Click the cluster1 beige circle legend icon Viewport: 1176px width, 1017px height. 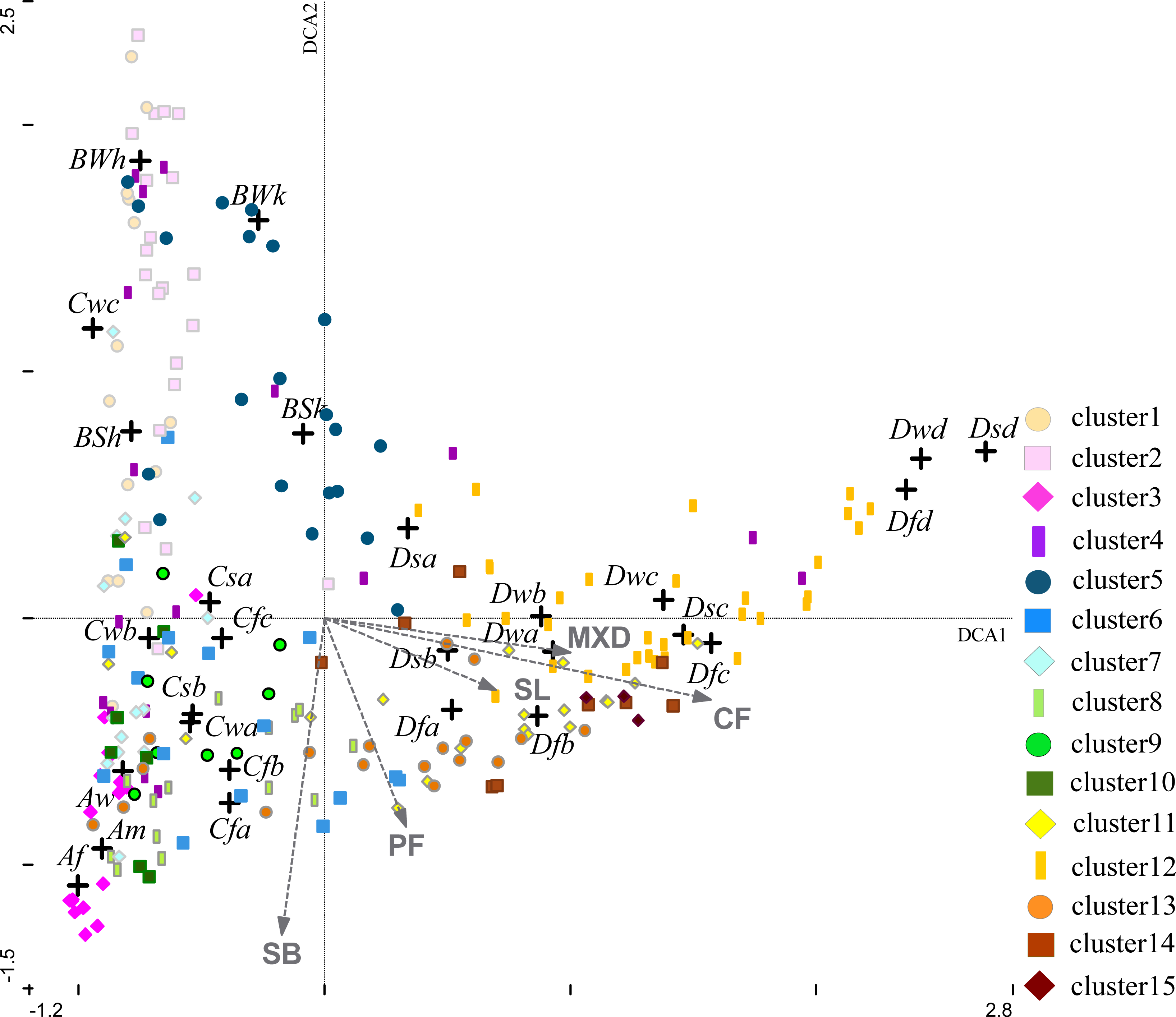(1038, 419)
